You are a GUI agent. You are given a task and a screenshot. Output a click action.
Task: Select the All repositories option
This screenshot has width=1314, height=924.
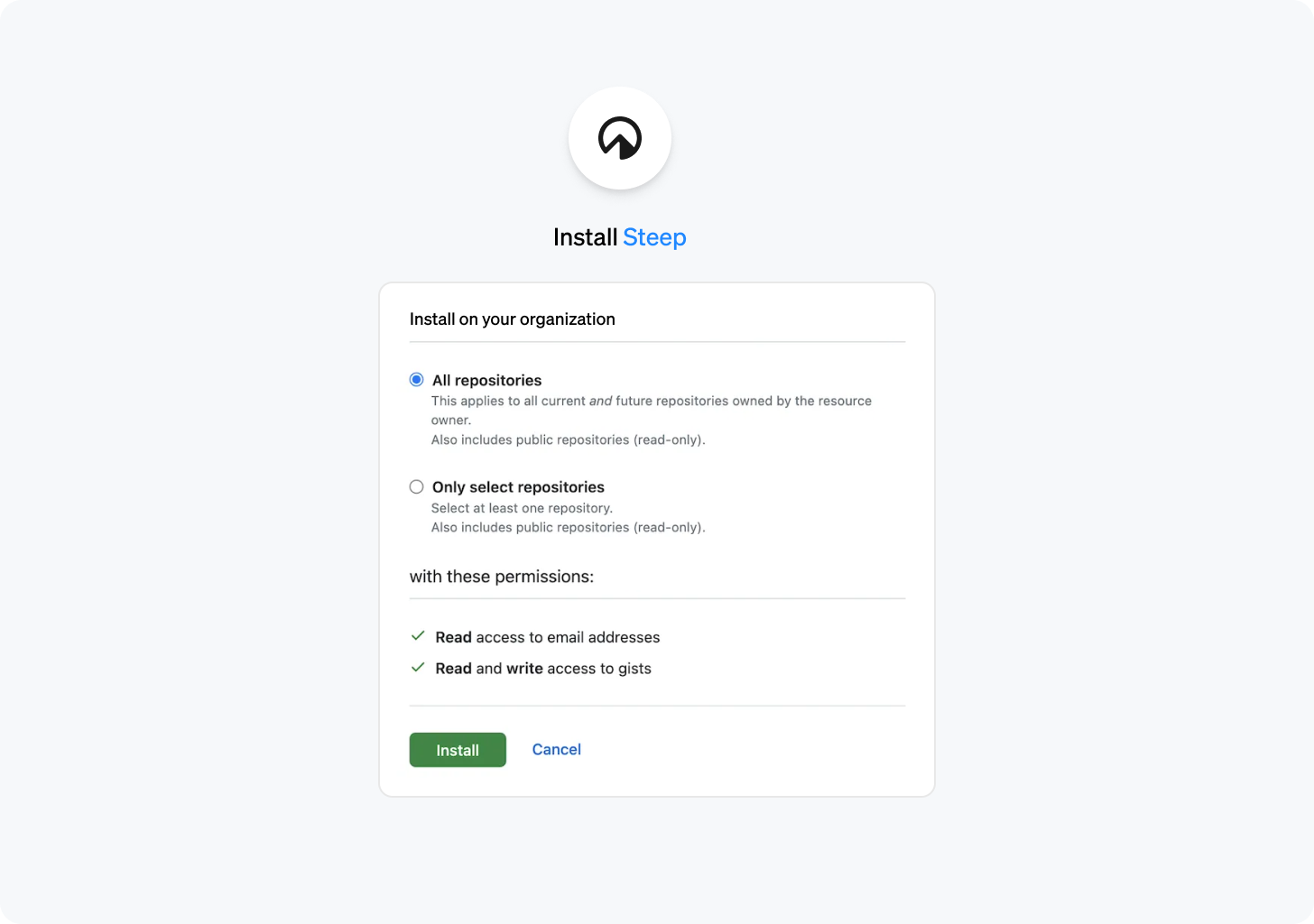tap(416, 379)
